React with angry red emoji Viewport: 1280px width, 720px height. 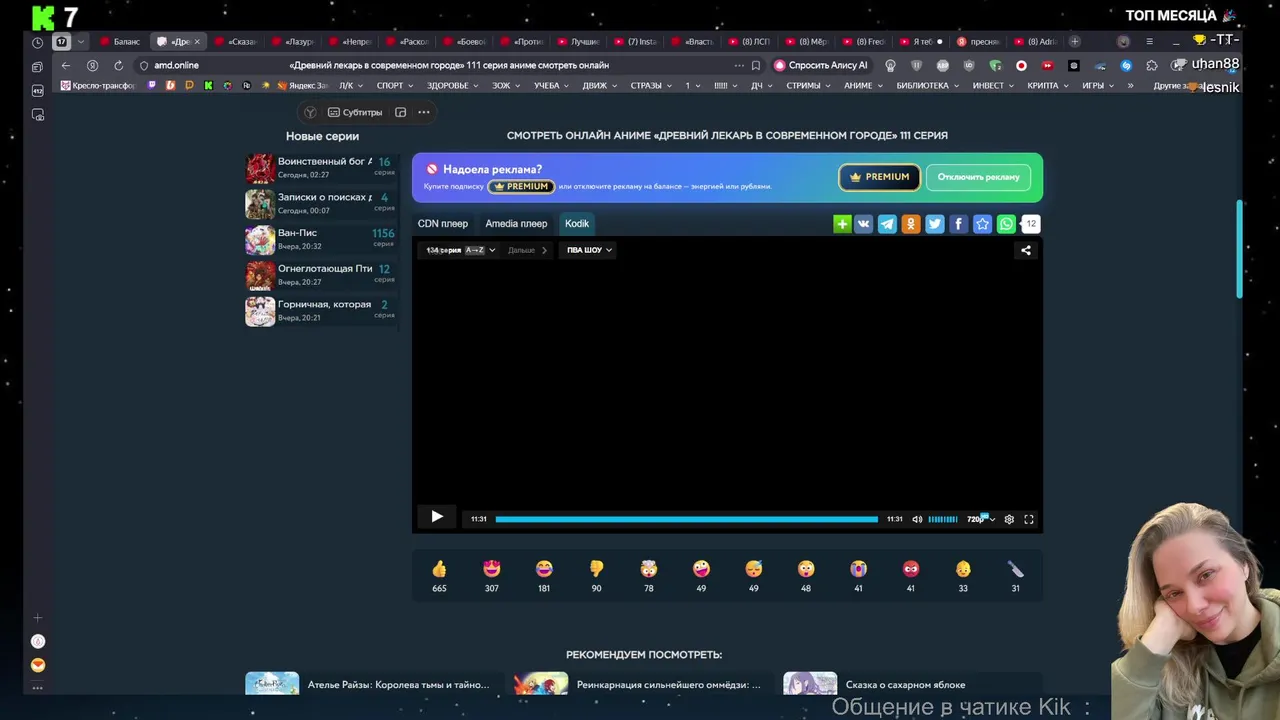point(911,569)
